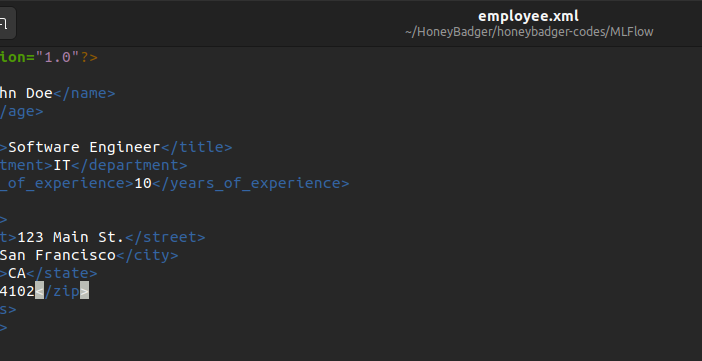Click the street value 123 Main St.

71,237
